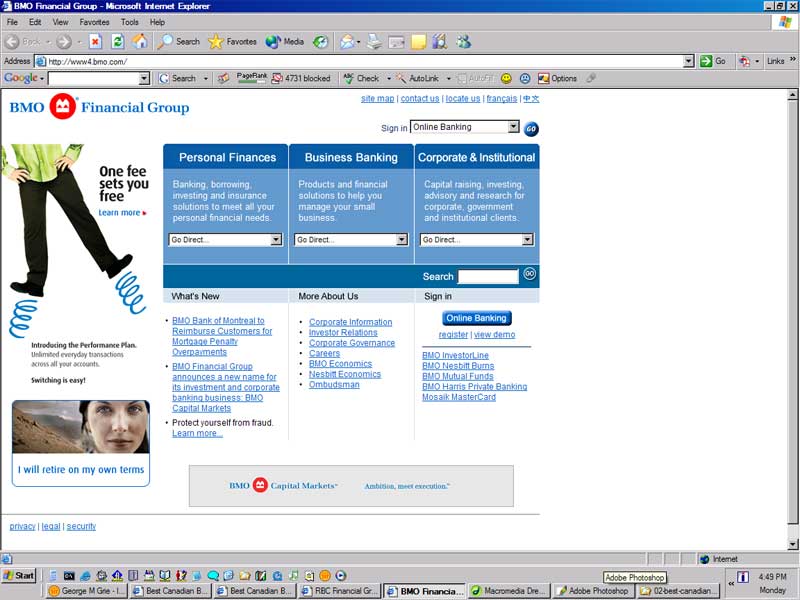Click the happy face icon on Google toolbar
The image size is (800, 600).
(x=506, y=78)
